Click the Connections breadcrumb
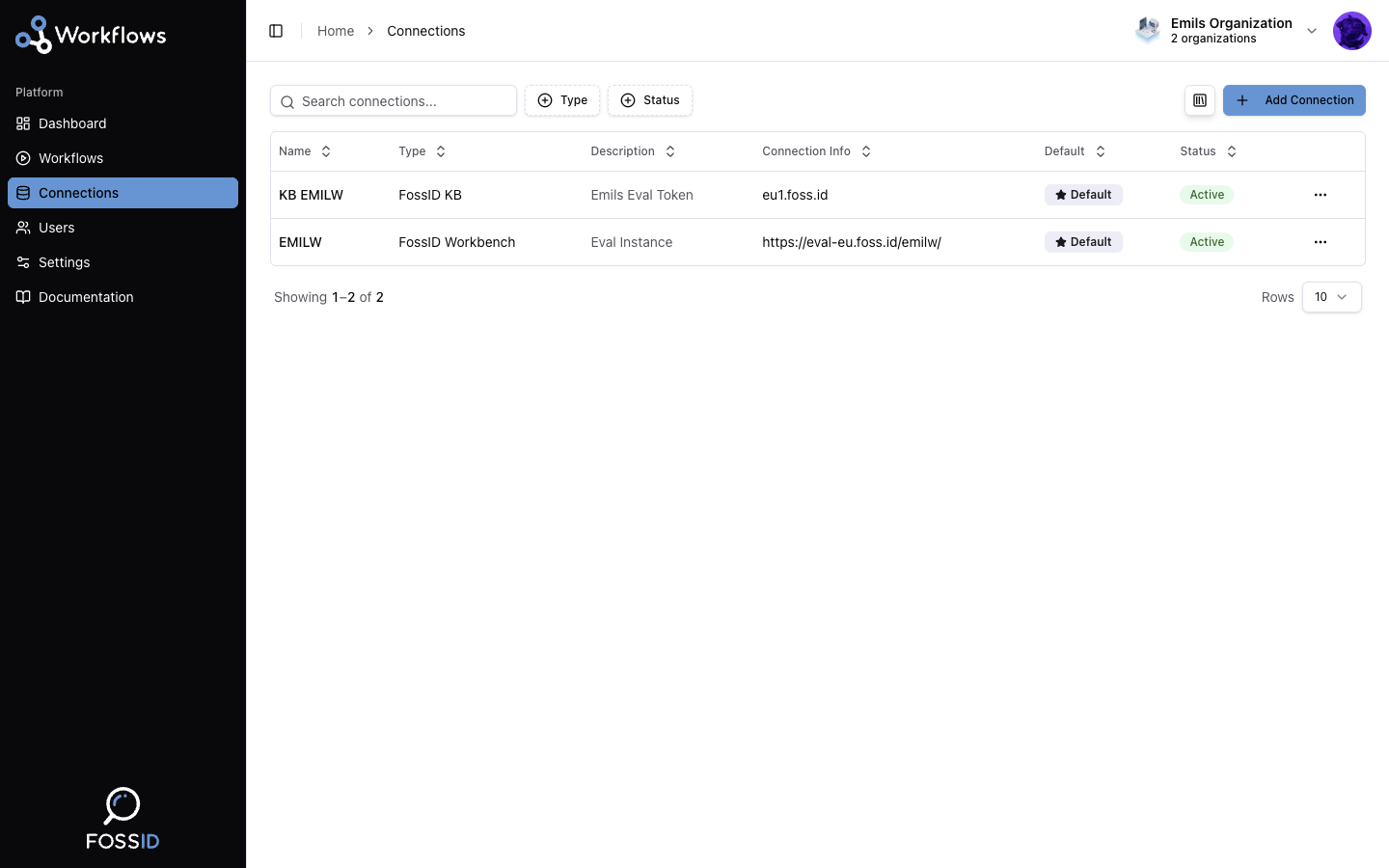The height and width of the screenshot is (868, 1389). [425, 31]
